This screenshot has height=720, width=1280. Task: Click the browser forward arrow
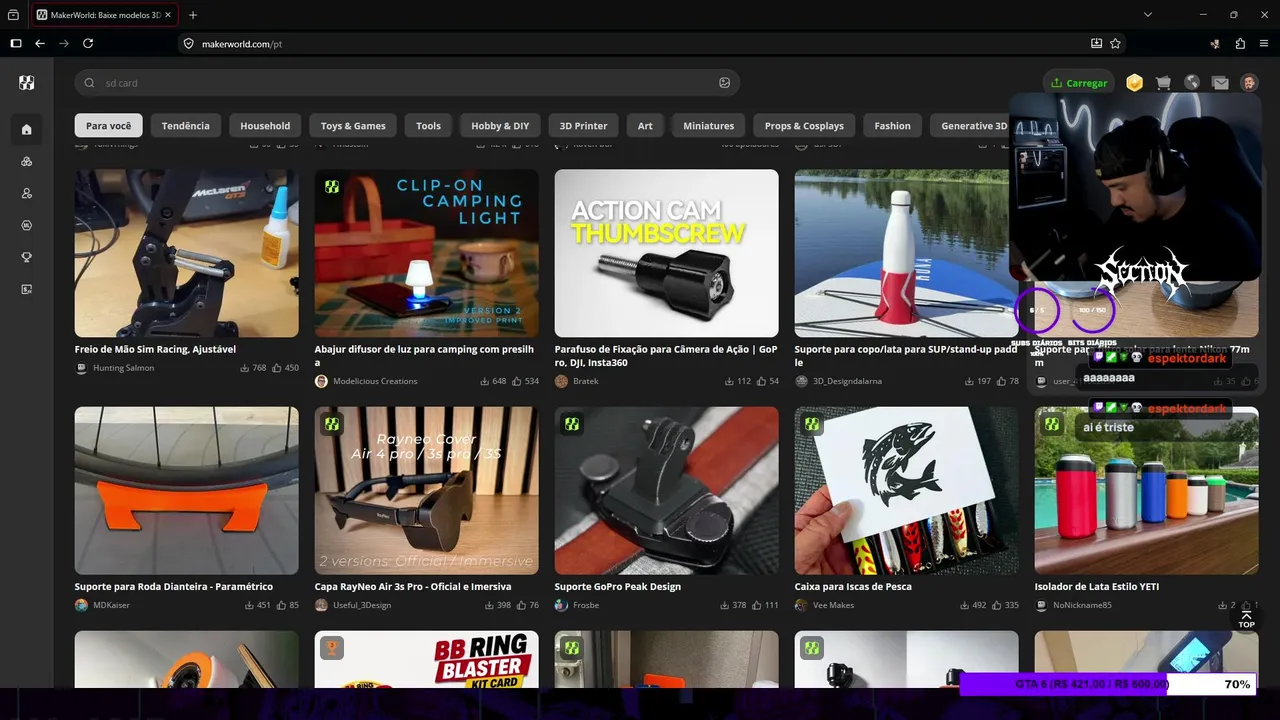[64, 43]
